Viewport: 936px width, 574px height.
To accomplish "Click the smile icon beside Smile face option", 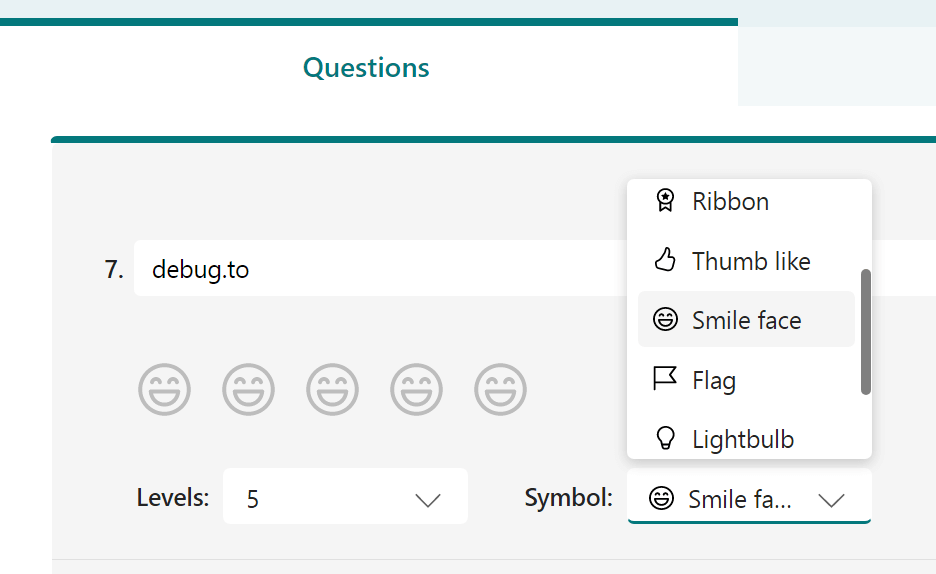I will (665, 320).
